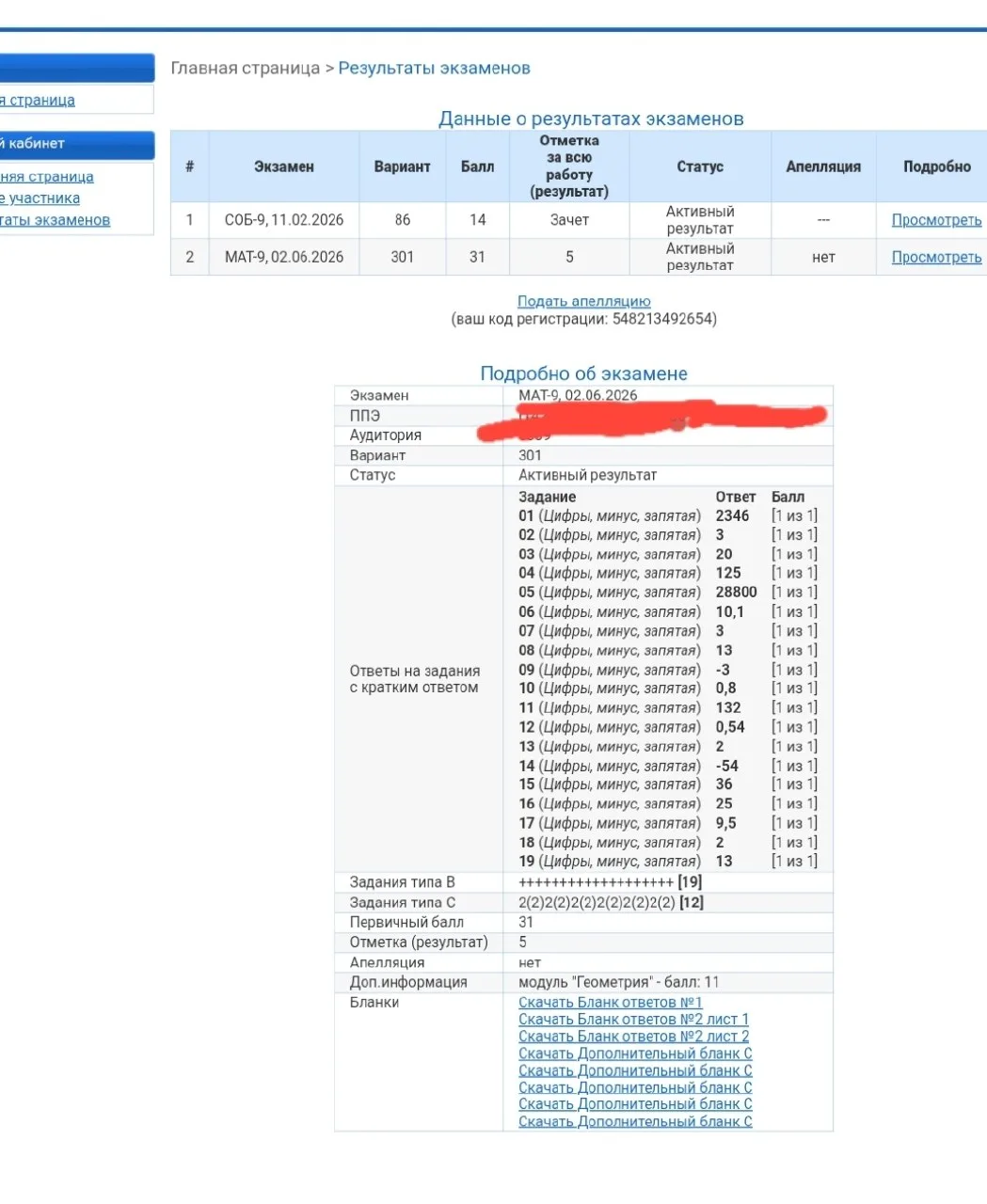The height and width of the screenshot is (1204, 987).
Task: Click Просмотреть for the МАТ-9 exam row
Action: [x=936, y=257]
